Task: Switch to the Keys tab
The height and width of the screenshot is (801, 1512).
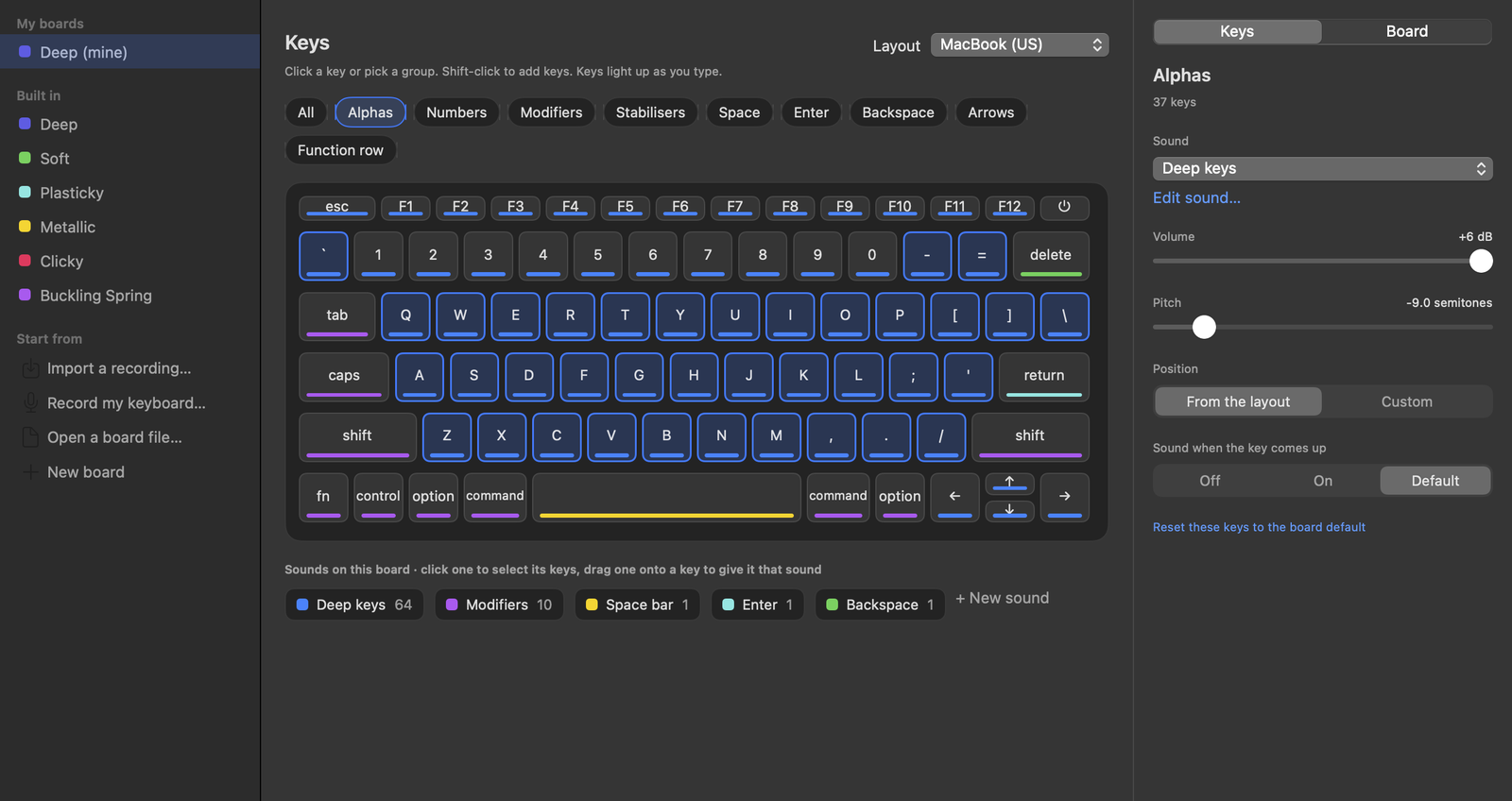Action: (x=1237, y=31)
